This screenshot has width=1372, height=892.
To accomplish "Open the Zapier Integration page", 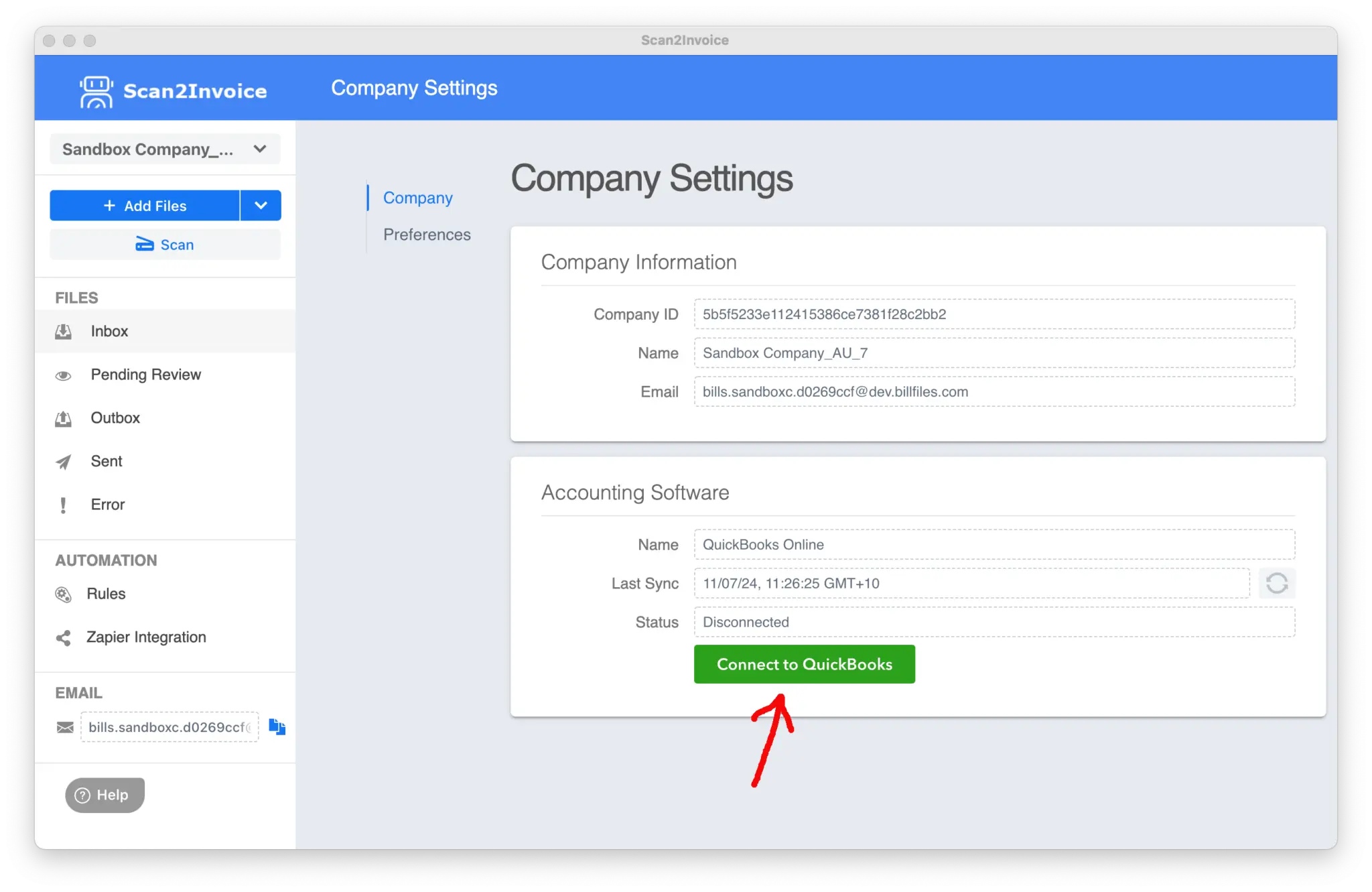I will click(x=165, y=637).
